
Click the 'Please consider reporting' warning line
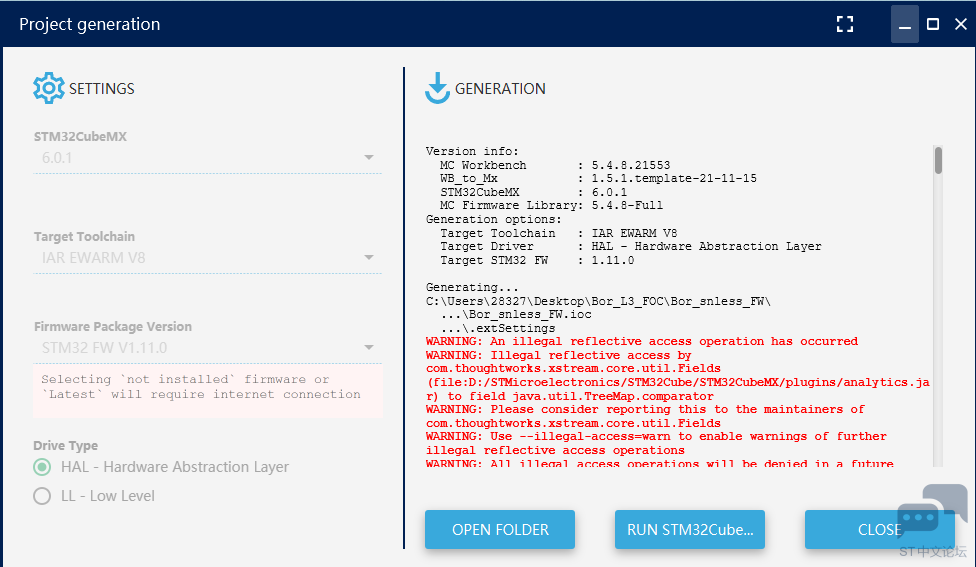click(x=645, y=409)
